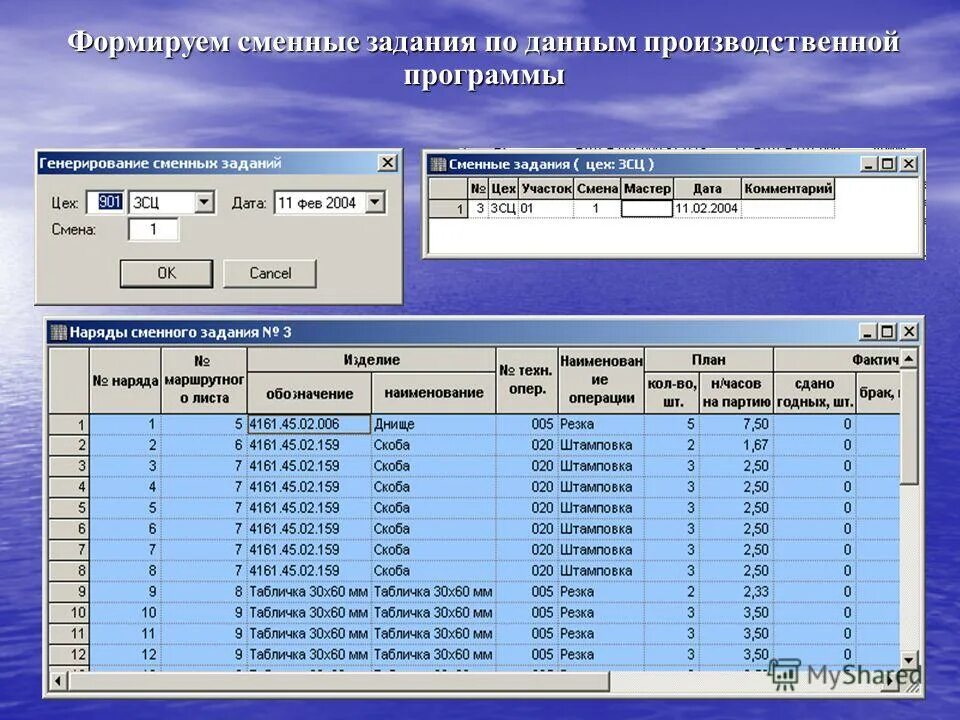This screenshot has width=960, height=720.
Task: Select the 901 workshop code field
Action: 107,201
